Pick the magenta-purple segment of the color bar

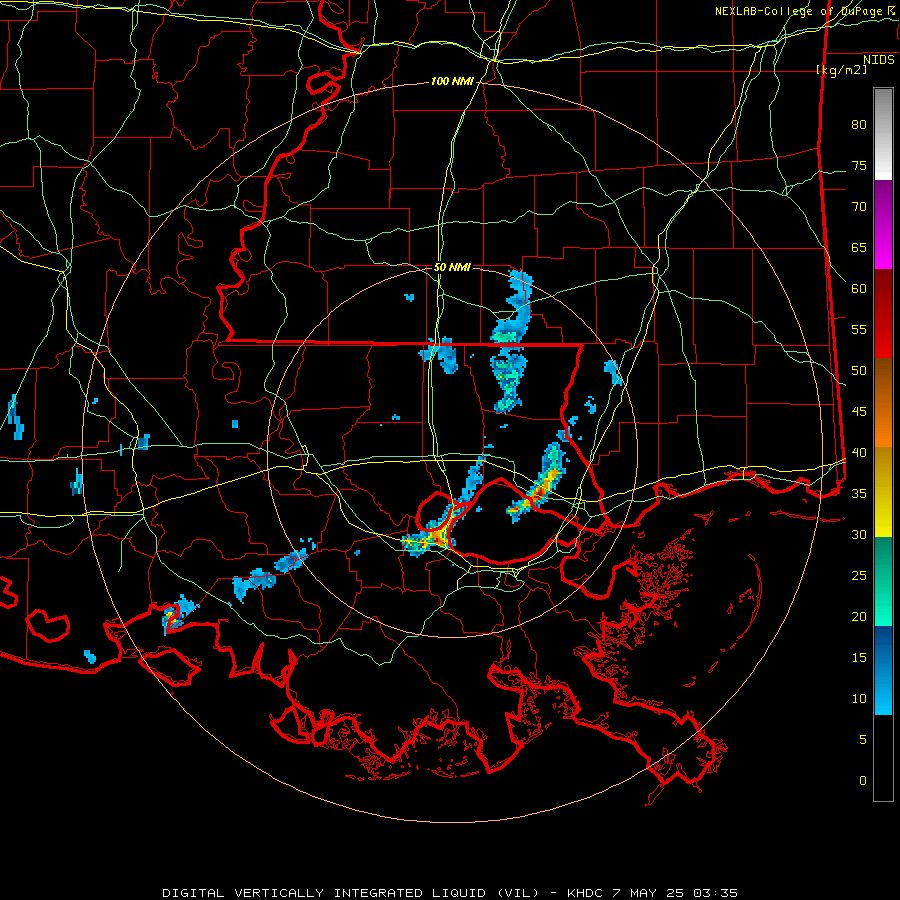click(883, 224)
